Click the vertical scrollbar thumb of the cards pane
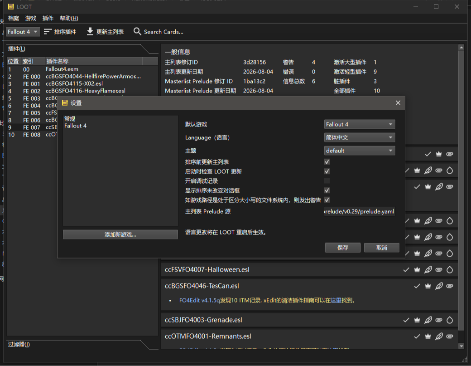Viewport: 471px width, 366px height. point(461,191)
